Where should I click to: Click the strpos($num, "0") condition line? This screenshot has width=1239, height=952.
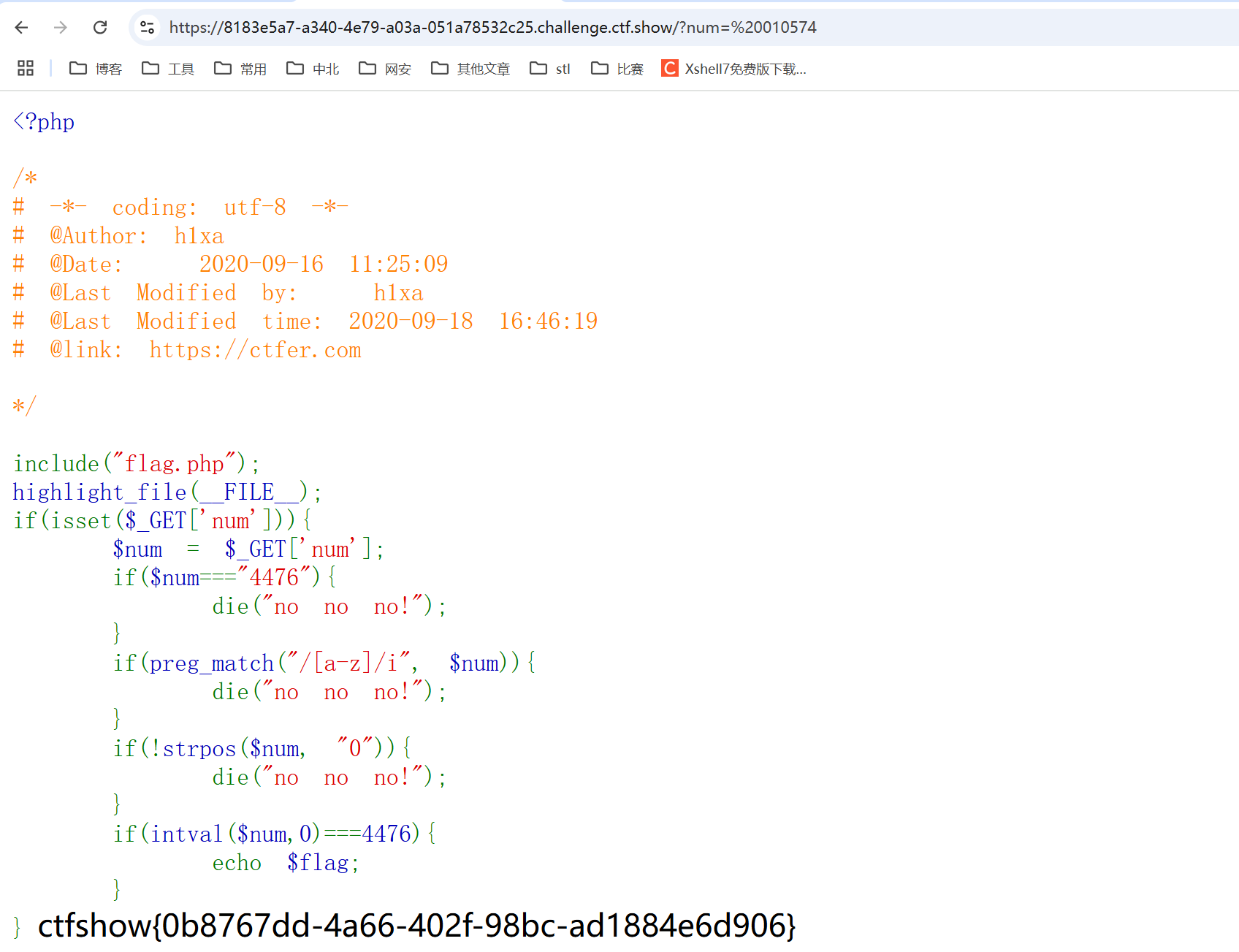pos(262,749)
